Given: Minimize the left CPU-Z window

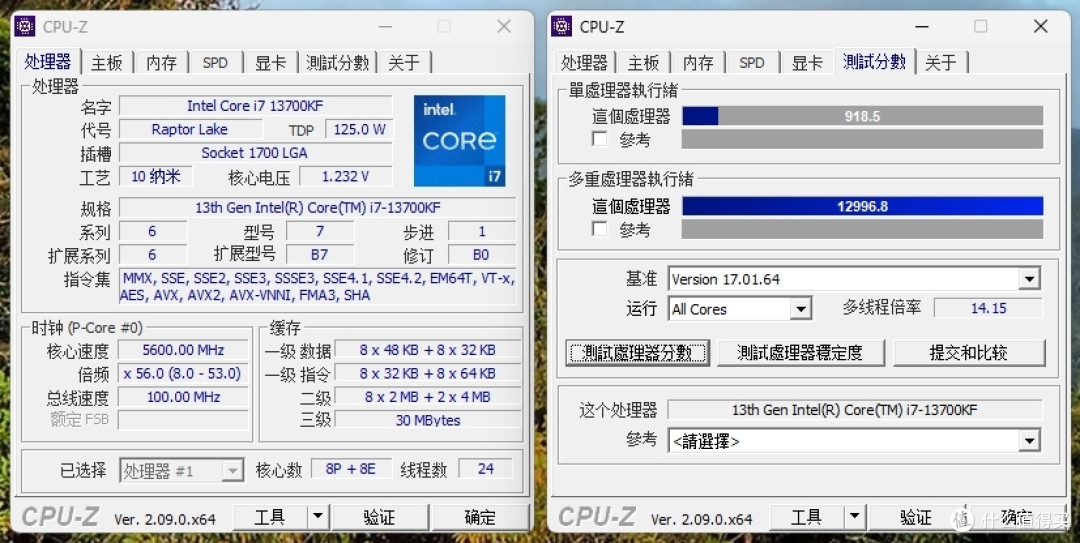Looking at the screenshot, I should [x=385, y=26].
